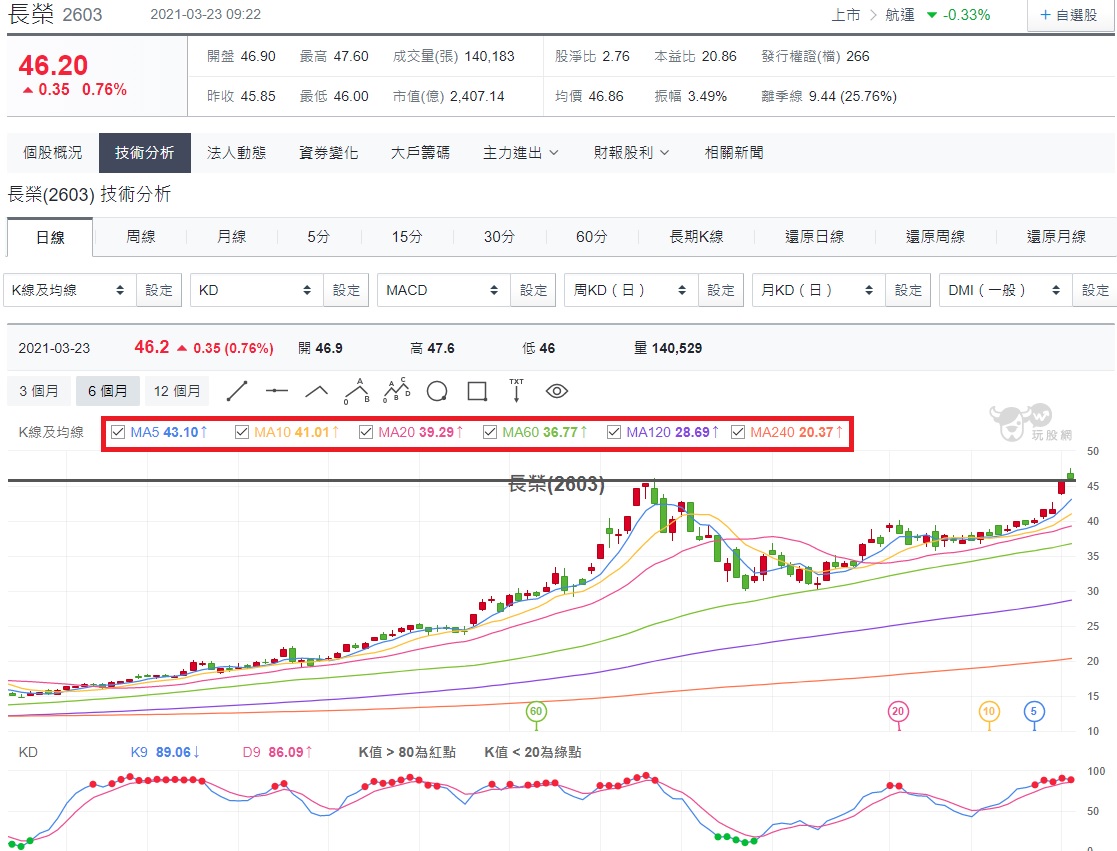This screenshot has width=1117, height=851.
Task: Uncheck the MA240 moving average checkbox
Action: pyautogui.click(x=738, y=432)
